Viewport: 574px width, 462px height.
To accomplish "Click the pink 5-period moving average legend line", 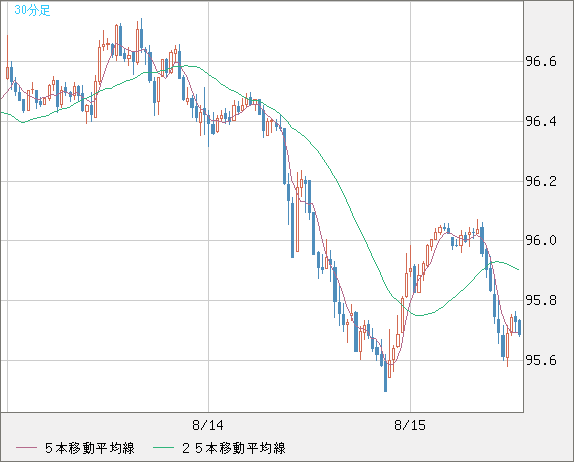I will (26, 448).
